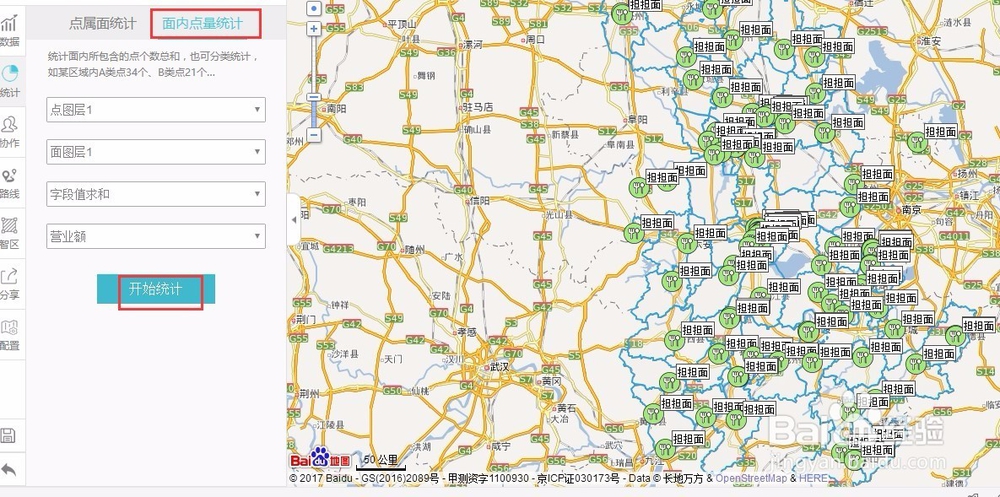The image size is (1000, 497).
Task: Click the 安陆 city label on map
Action: (441, 297)
